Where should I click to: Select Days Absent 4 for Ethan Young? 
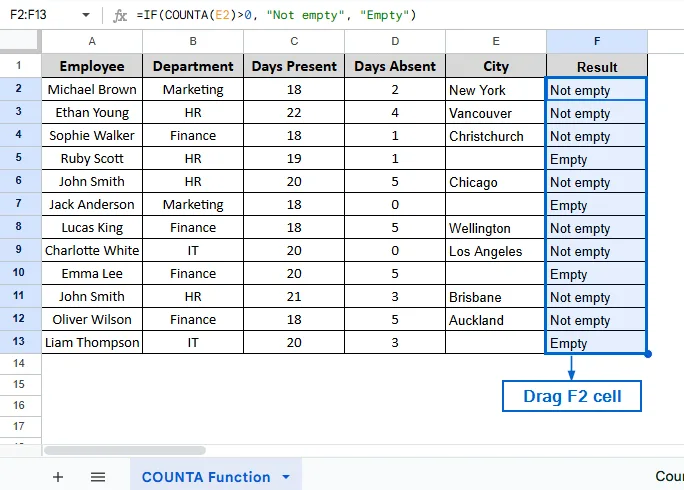[x=395, y=113]
